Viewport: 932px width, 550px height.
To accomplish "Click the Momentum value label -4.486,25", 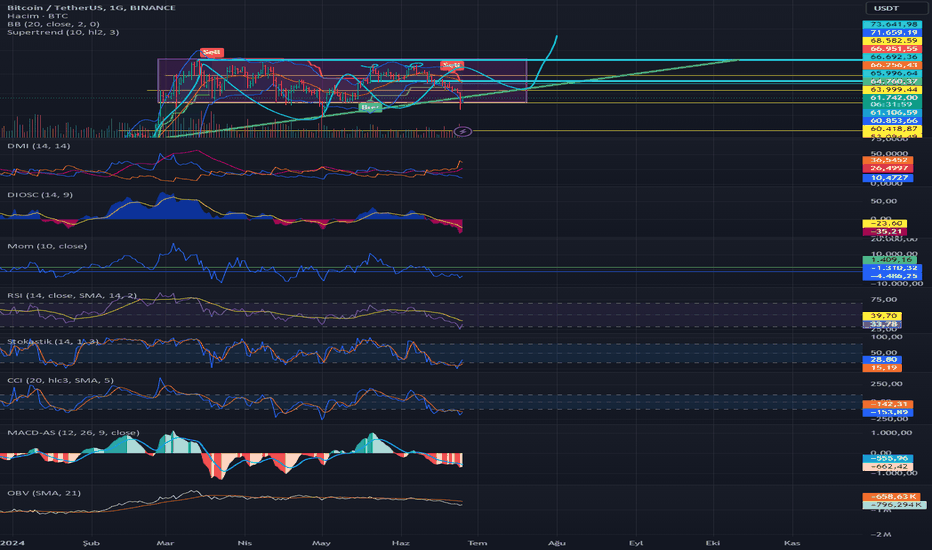I will 892,276.
